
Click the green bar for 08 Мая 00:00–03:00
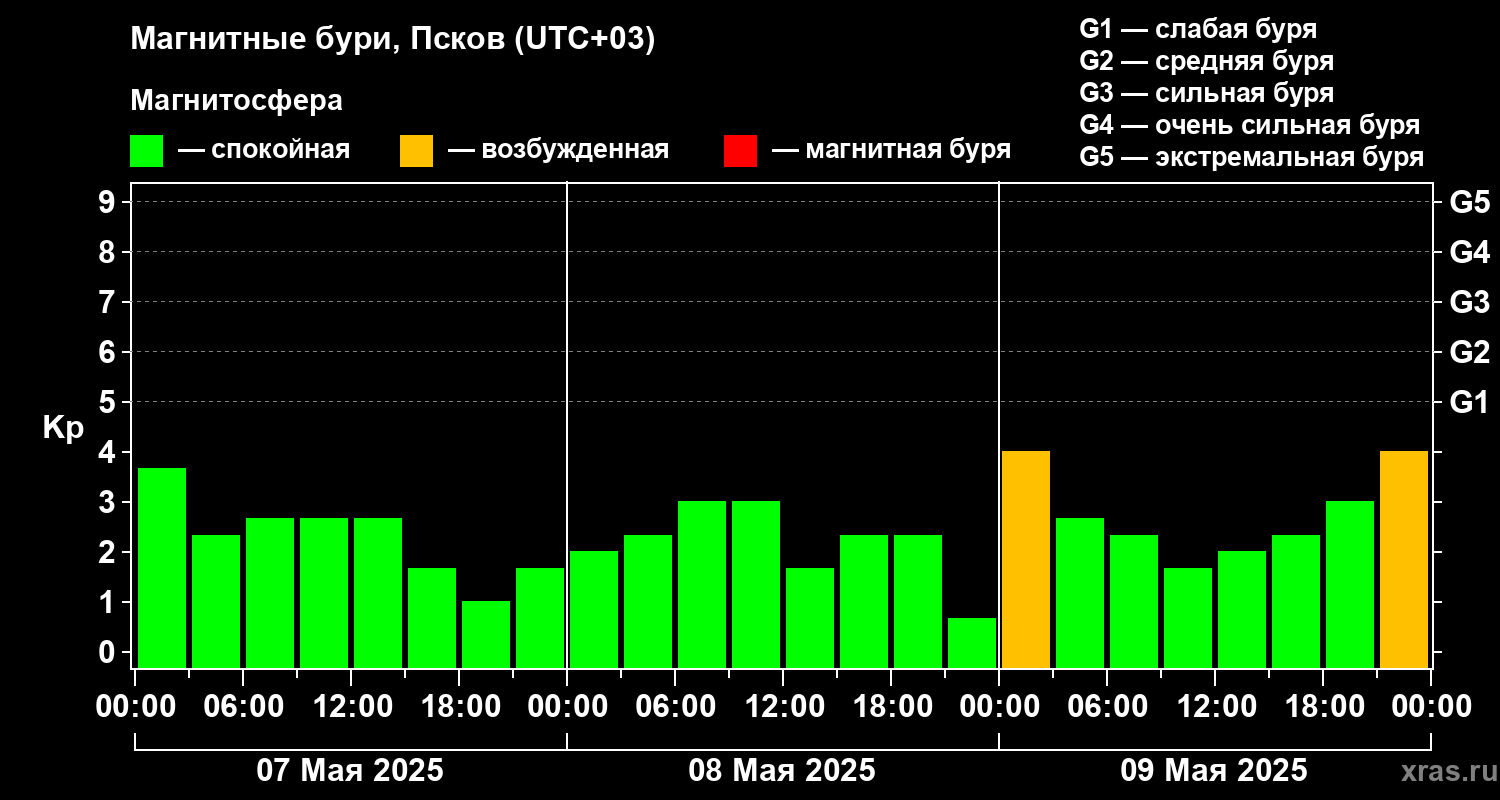tap(594, 610)
